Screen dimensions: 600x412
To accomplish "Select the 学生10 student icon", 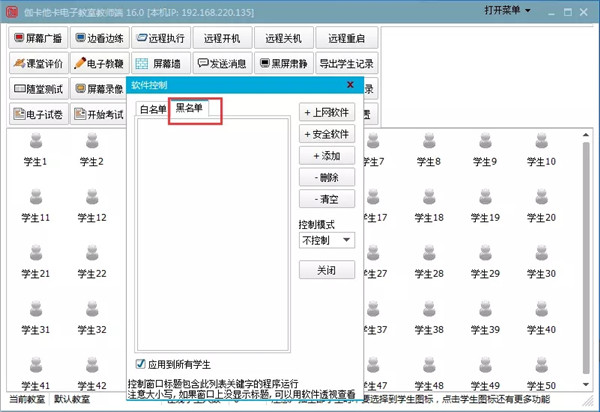I will pos(546,150).
